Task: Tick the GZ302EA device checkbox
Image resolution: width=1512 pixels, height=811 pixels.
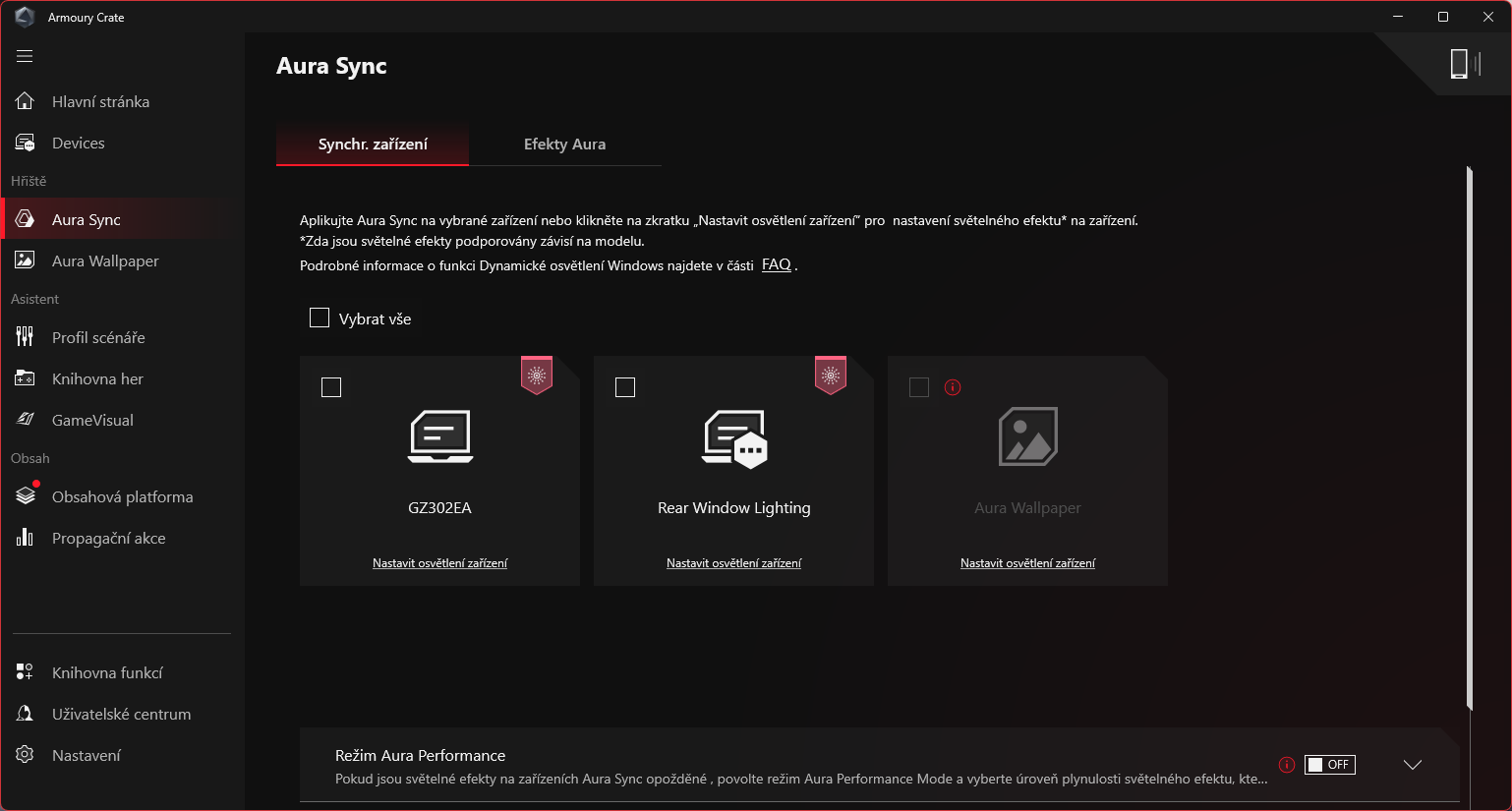Action: coord(331,387)
